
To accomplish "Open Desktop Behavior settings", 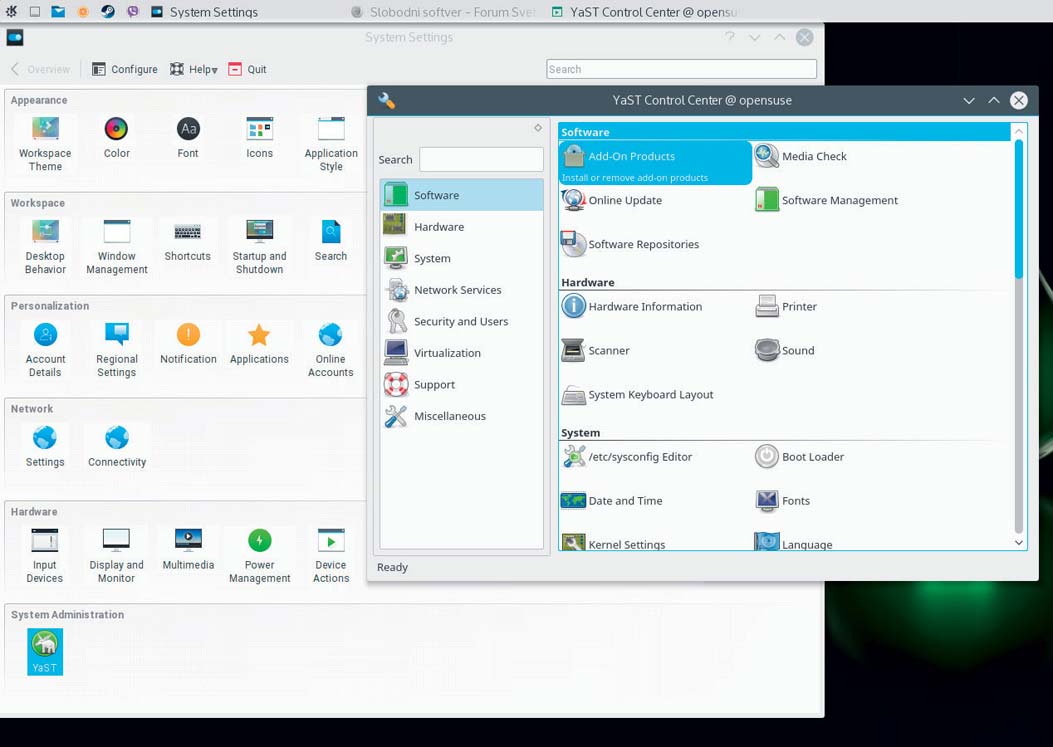I will coord(45,247).
